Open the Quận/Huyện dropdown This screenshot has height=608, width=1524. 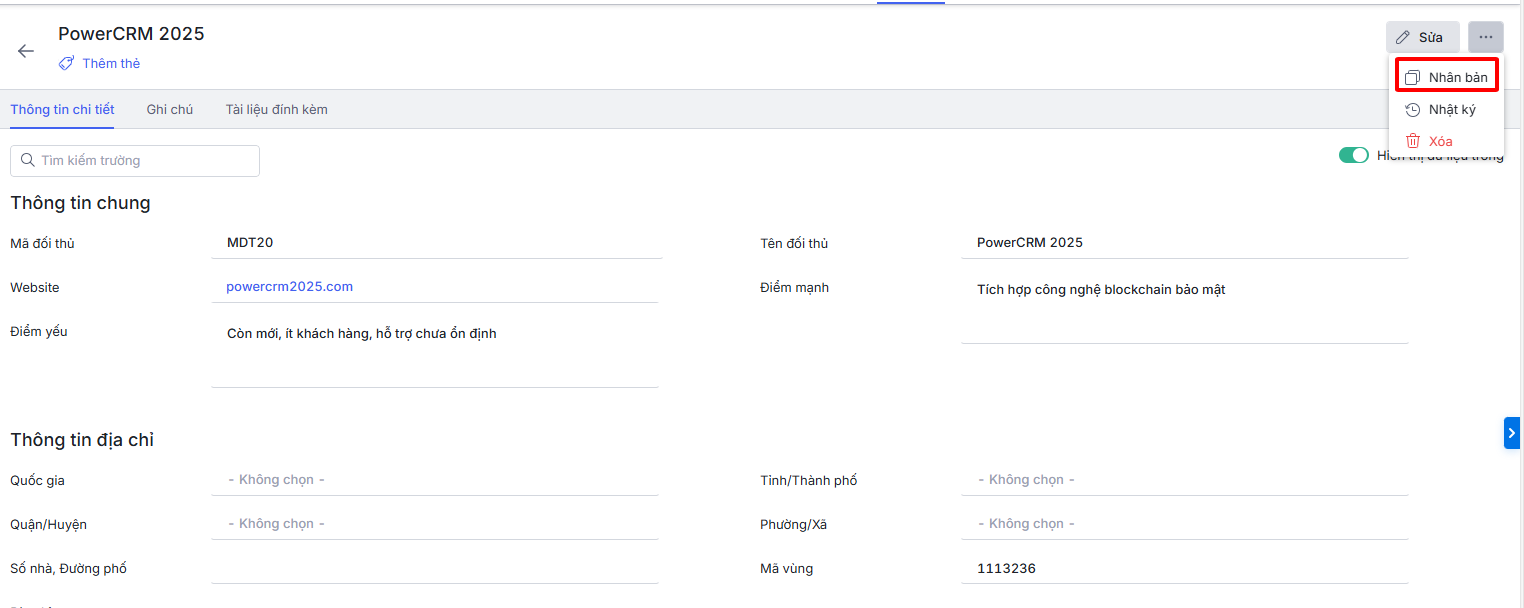(x=434, y=524)
